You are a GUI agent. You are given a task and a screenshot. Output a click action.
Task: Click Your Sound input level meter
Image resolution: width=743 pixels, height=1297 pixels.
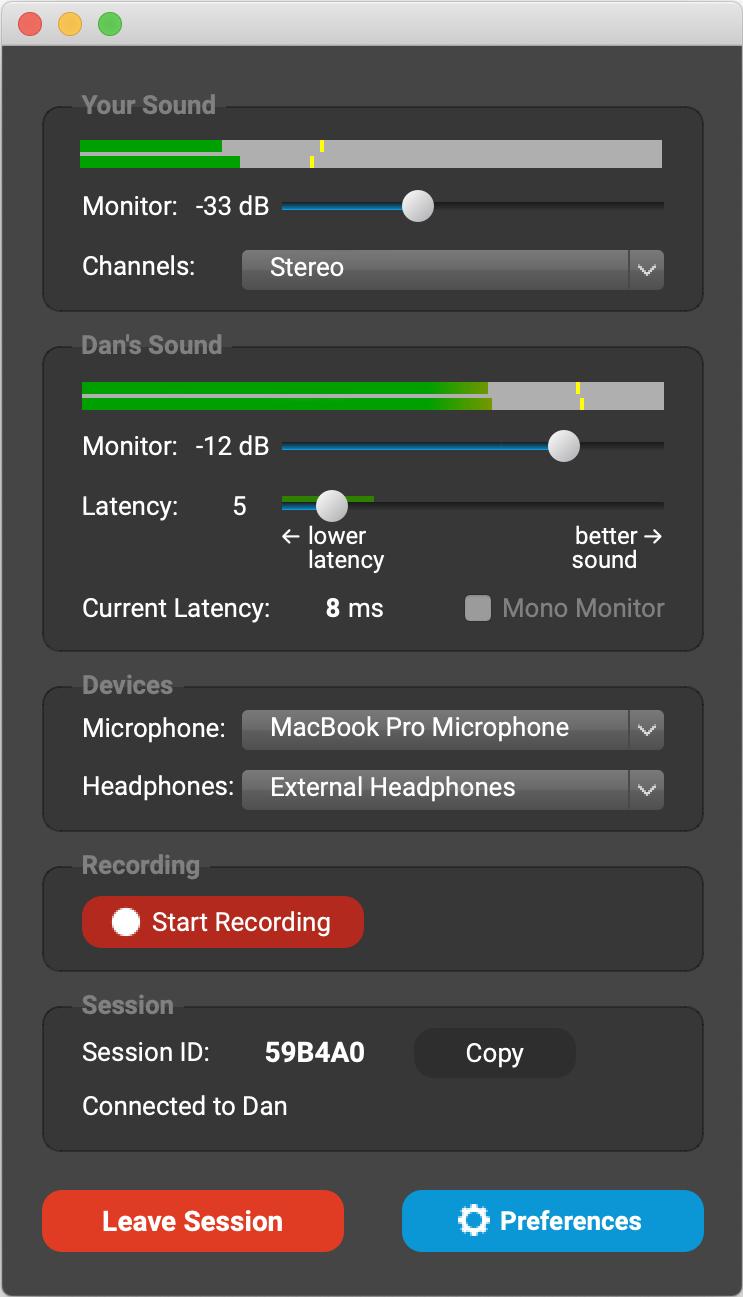(x=371, y=154)
